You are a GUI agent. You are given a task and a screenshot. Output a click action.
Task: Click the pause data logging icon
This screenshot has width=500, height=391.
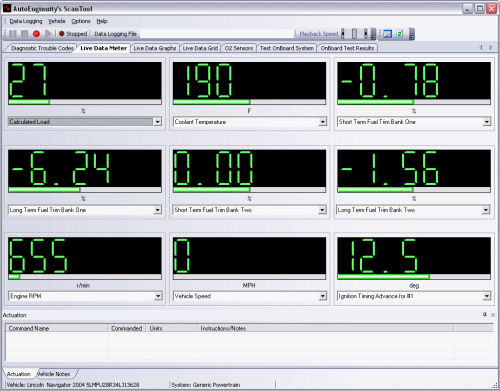pyautogui.click(x=13, y=34)
